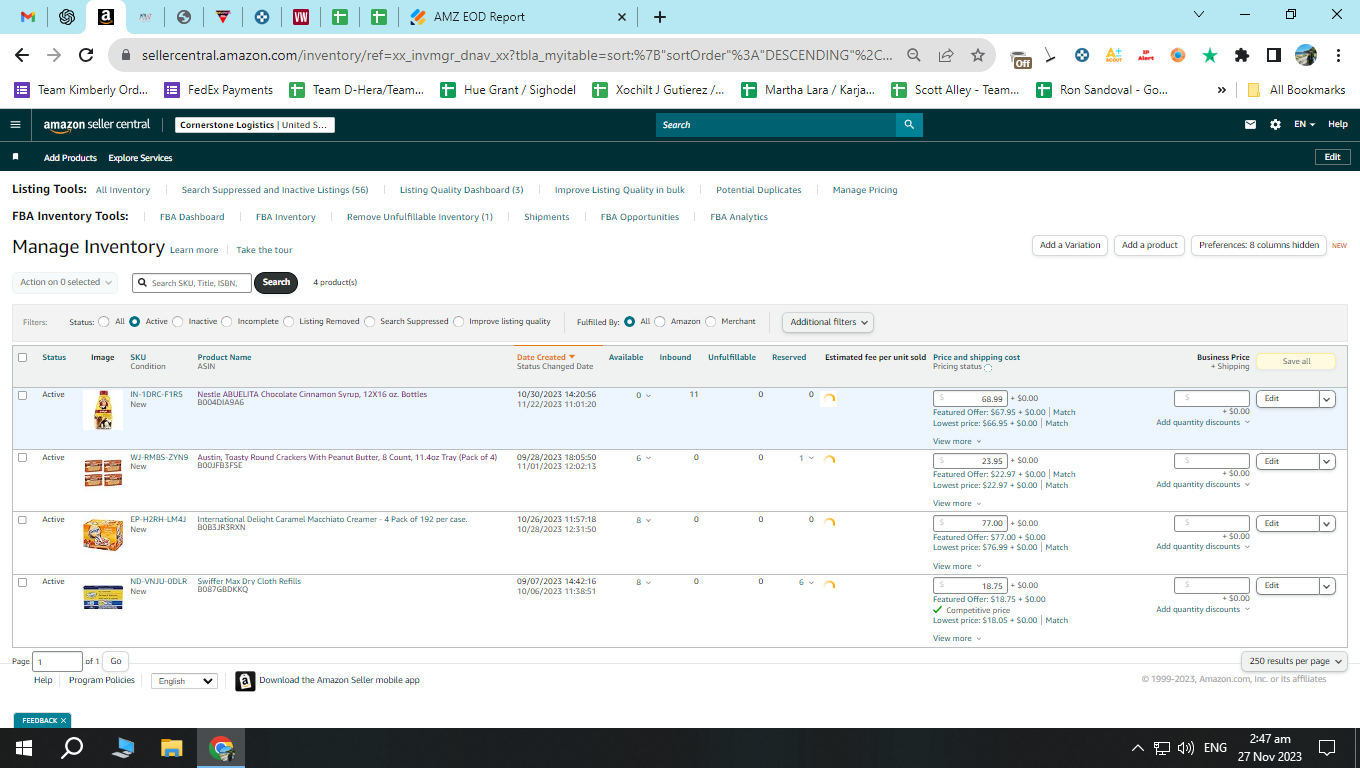Open Windows taskbar search
The height and width of the screenshot is (768, 1360).
73,748
